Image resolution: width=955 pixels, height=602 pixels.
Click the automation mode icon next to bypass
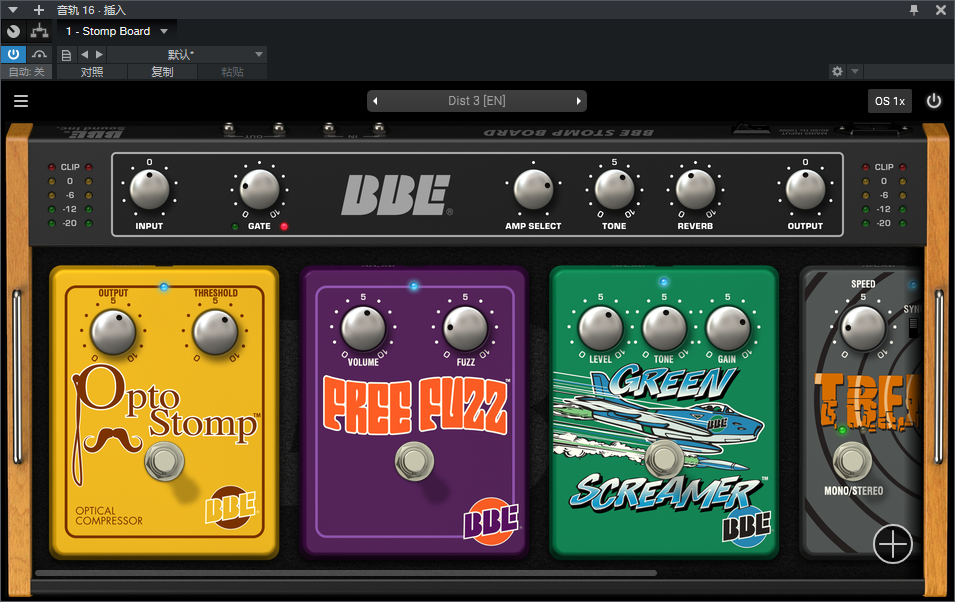click(40, 54)
